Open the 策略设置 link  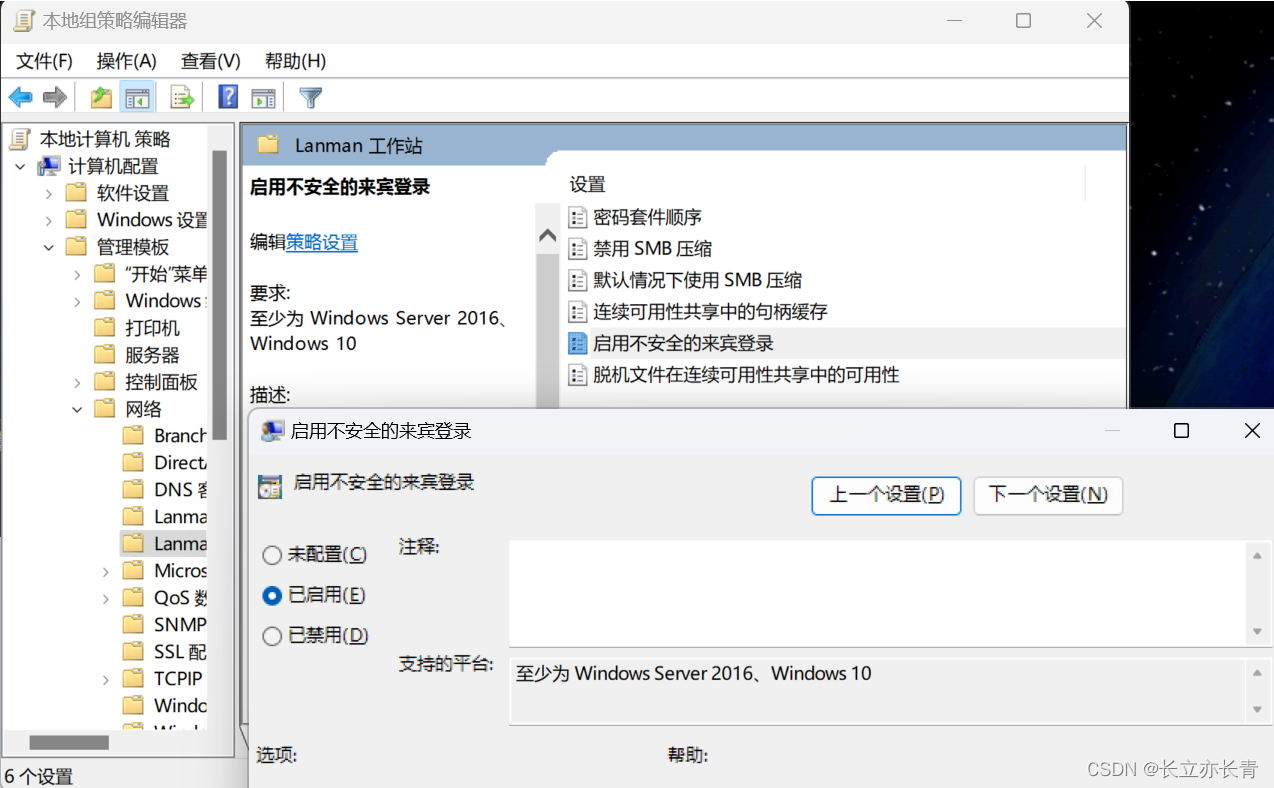322,242
